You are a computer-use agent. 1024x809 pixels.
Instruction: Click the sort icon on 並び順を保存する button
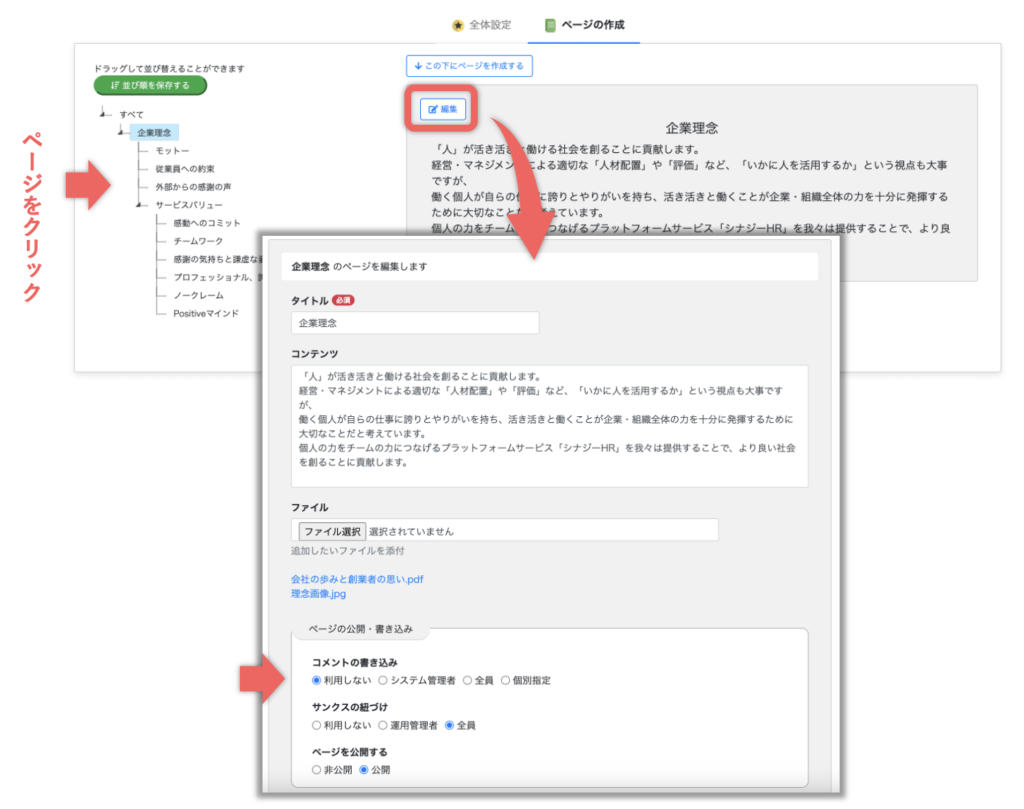115,86
